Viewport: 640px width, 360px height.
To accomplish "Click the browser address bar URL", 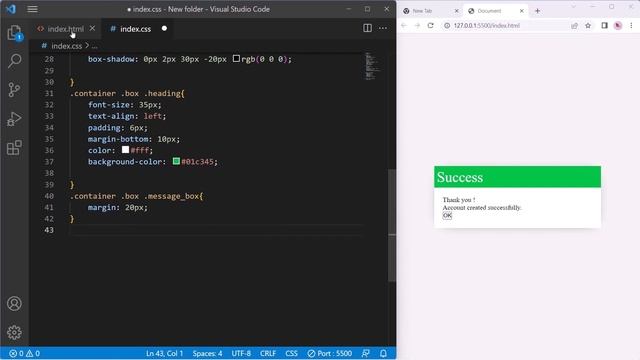I will click(x=487, y=25).
